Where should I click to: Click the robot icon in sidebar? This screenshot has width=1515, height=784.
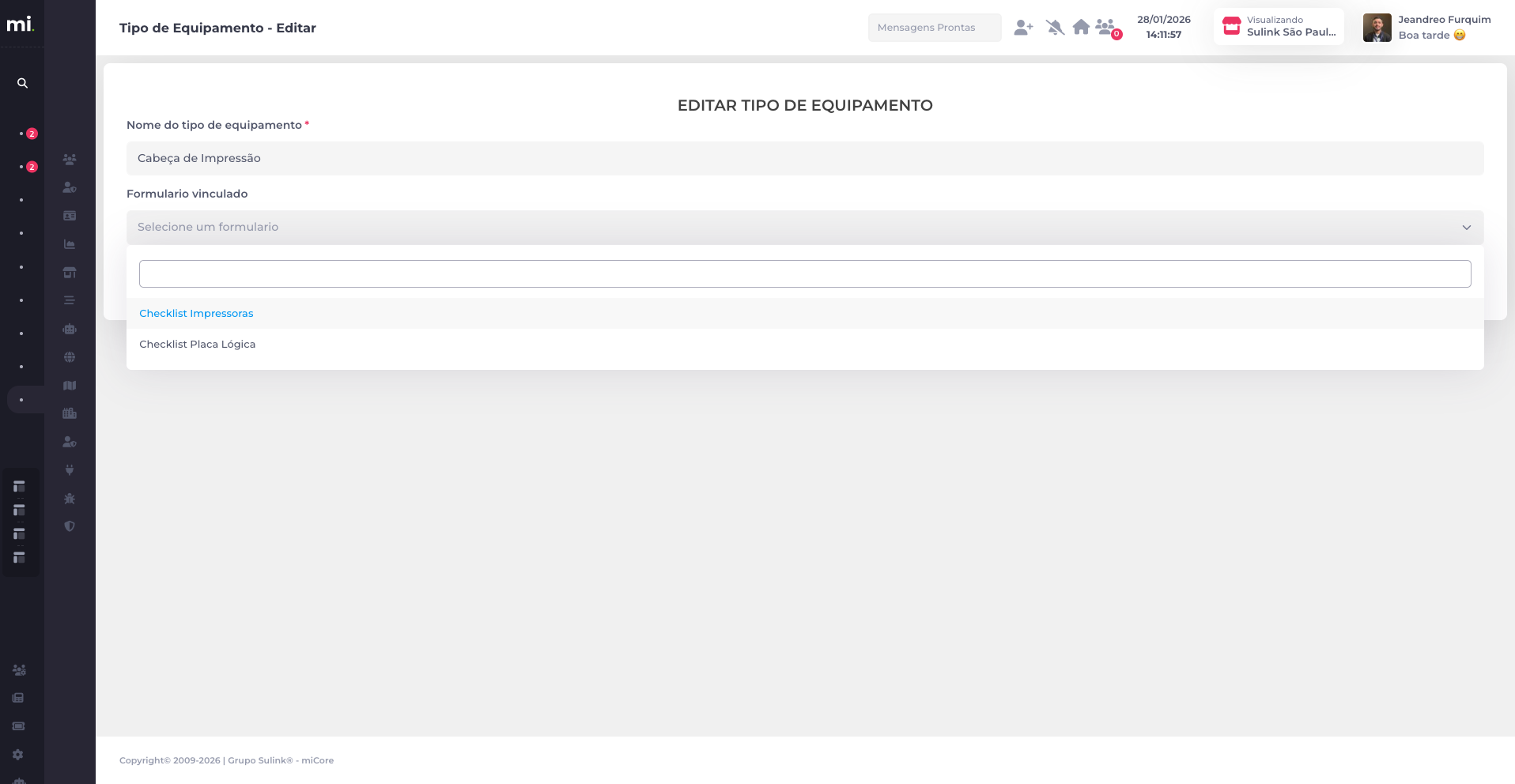tap(70, 329)
